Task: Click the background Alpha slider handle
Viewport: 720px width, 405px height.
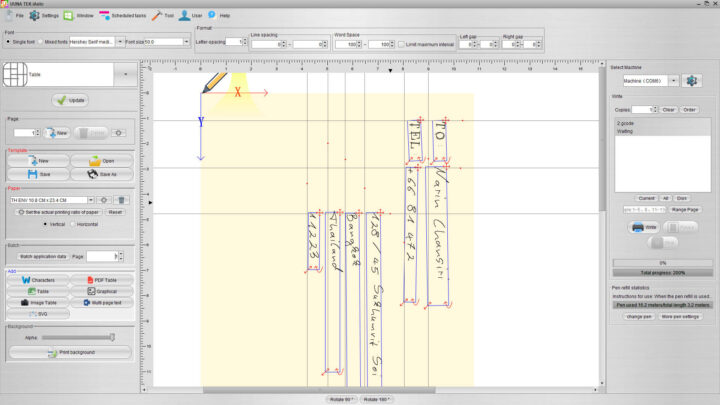Action: 112,338
